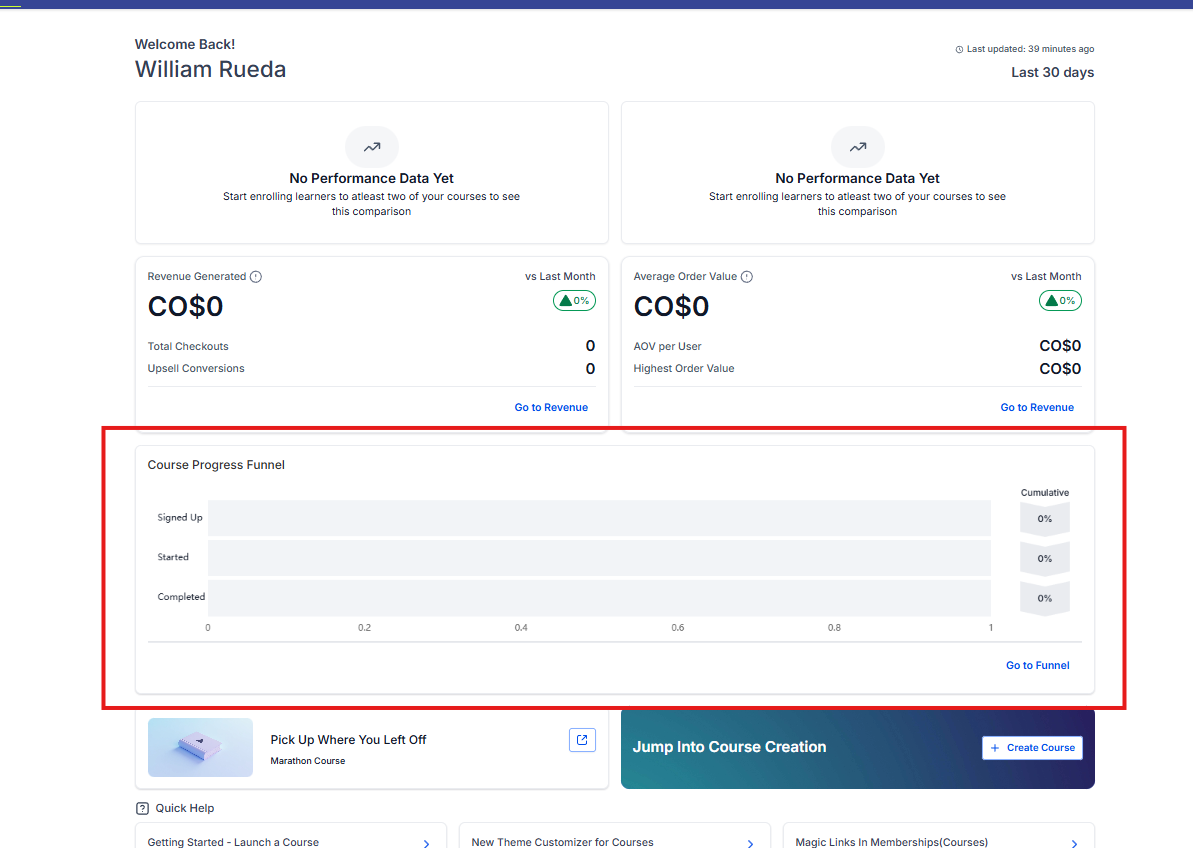Open Marathon Course via external link icon
Viewport: 1193px width, 848px height.
point(582,740)
